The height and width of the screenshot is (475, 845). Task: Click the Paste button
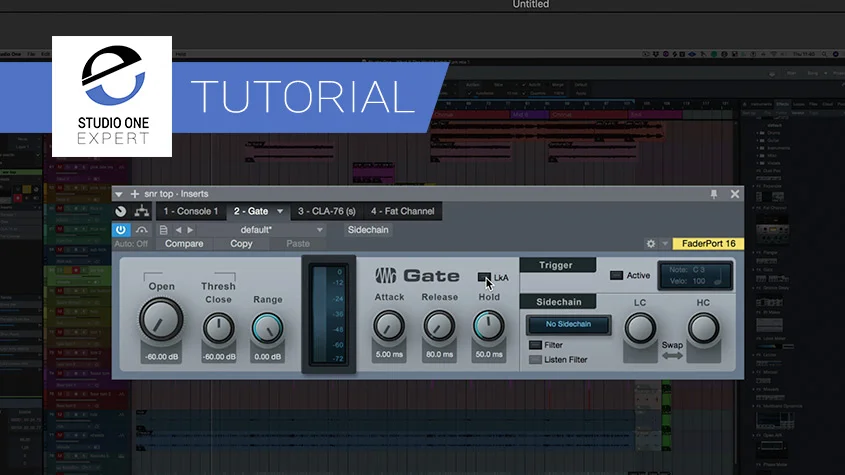(x=297, y=244)
